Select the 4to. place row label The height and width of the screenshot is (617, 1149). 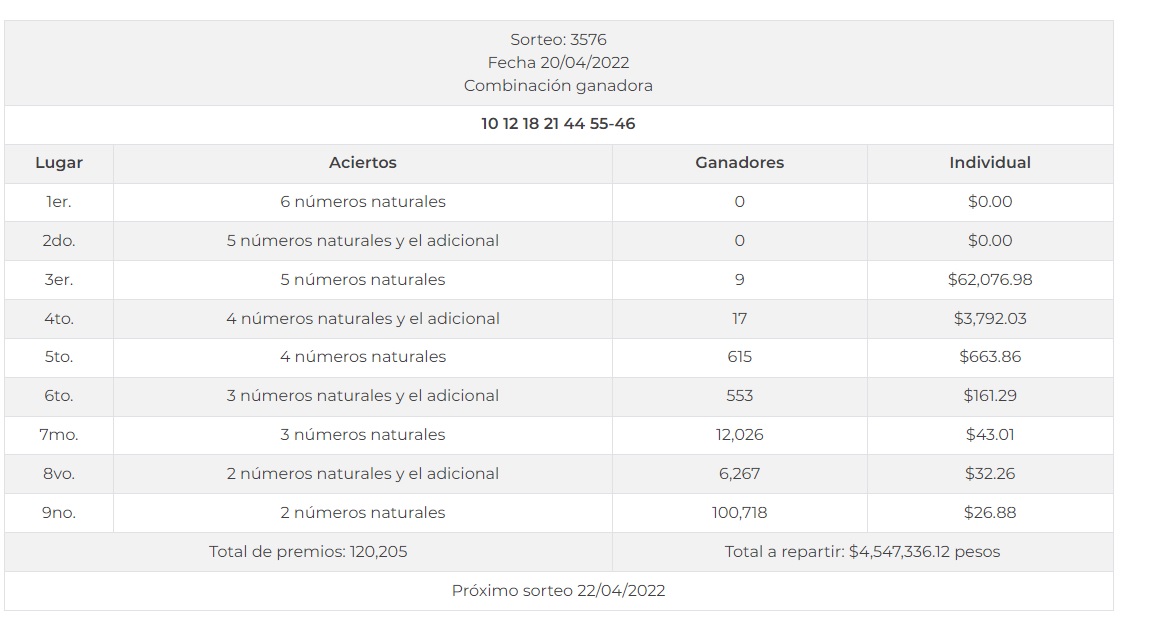pos(59,319)
